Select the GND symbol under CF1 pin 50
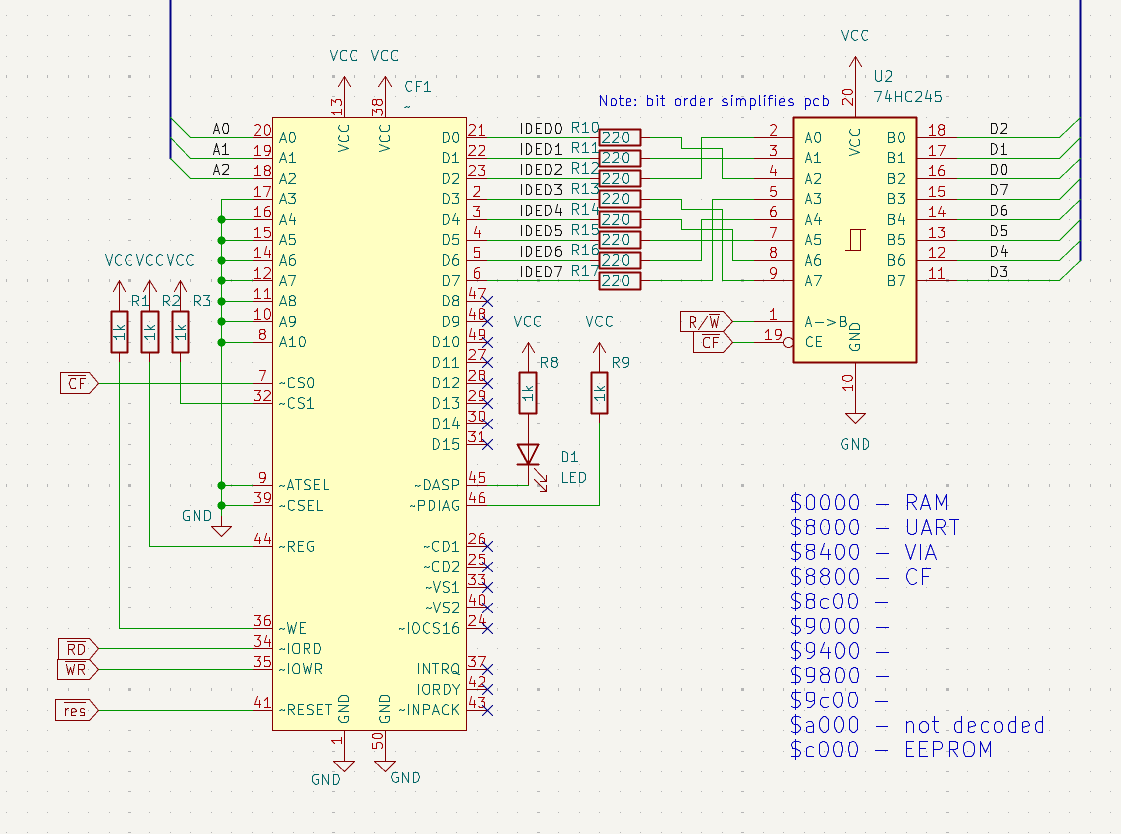 pos(385,766)
